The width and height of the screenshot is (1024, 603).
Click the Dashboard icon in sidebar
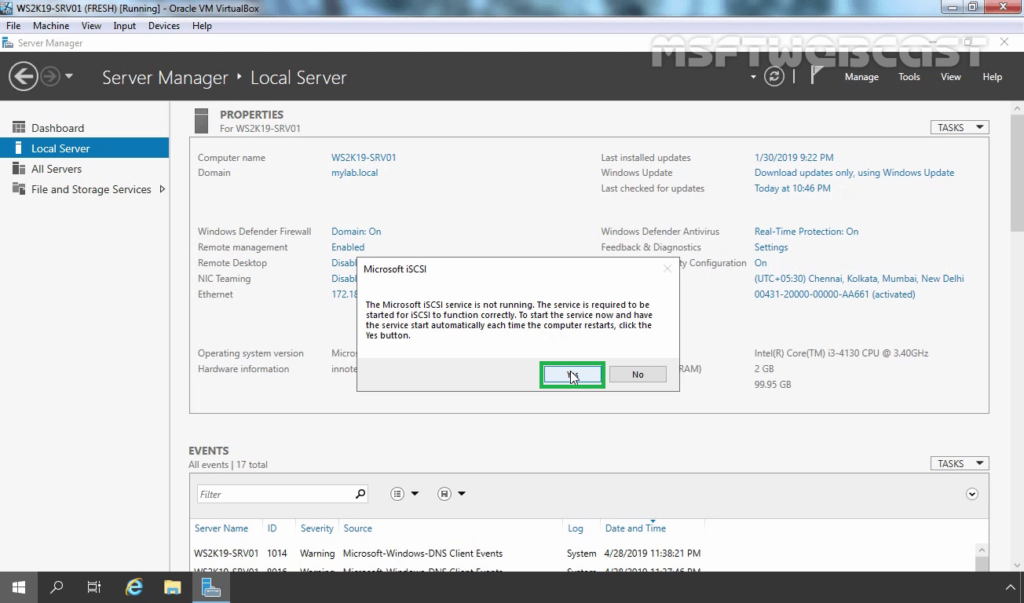(x=18, y=127)
